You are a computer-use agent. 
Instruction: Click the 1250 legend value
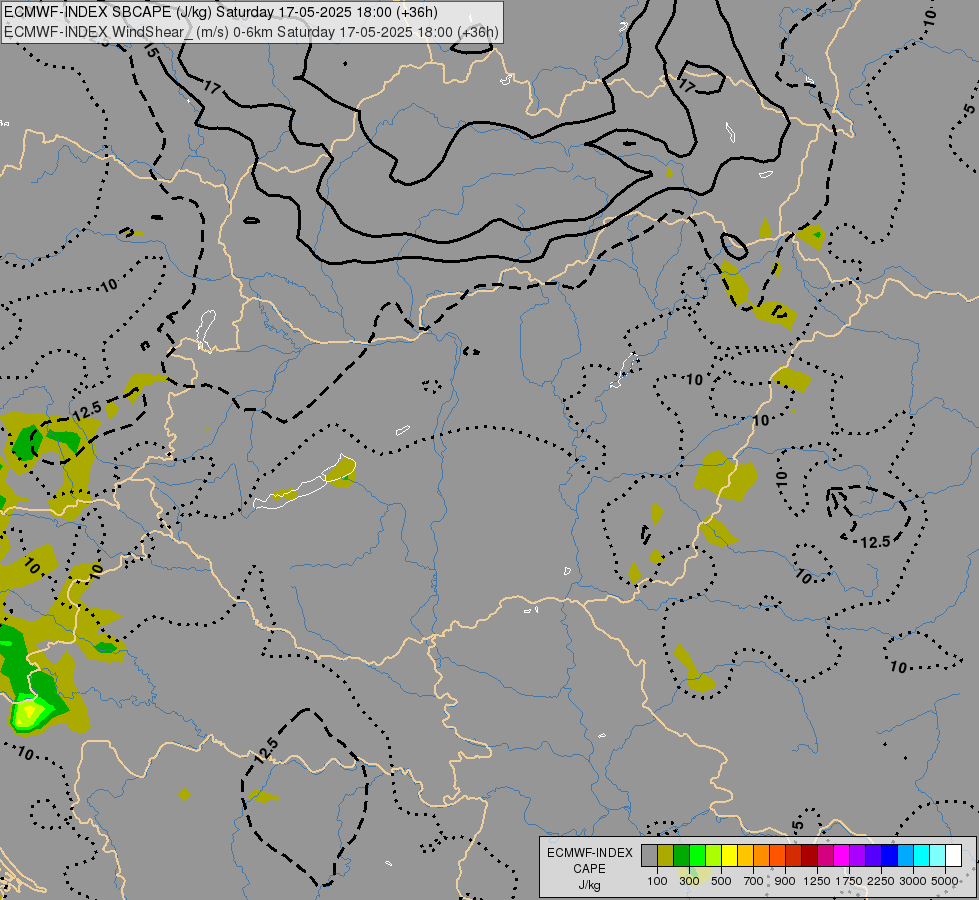tap(817, 881)
